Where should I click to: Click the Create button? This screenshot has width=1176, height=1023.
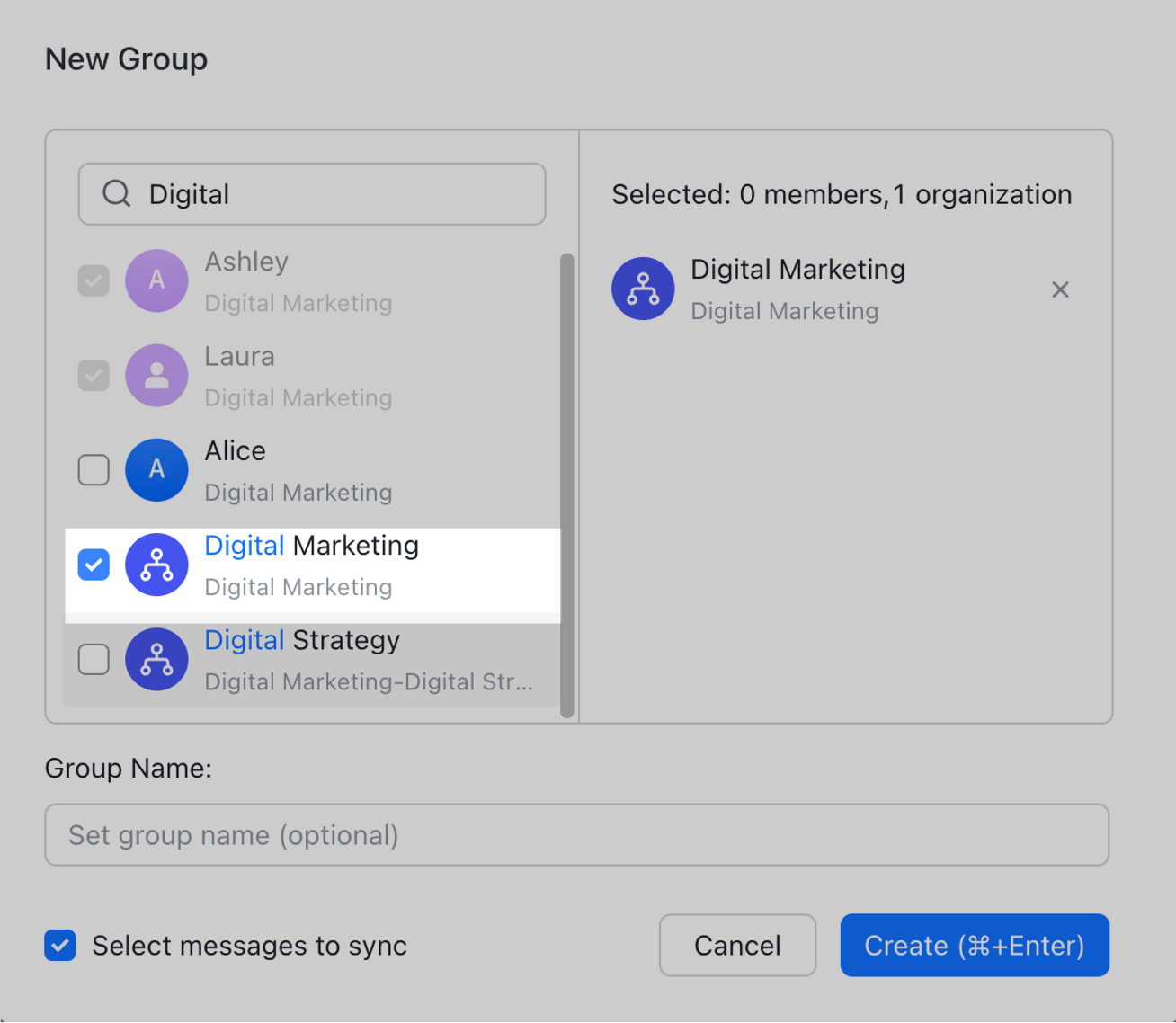975,945
